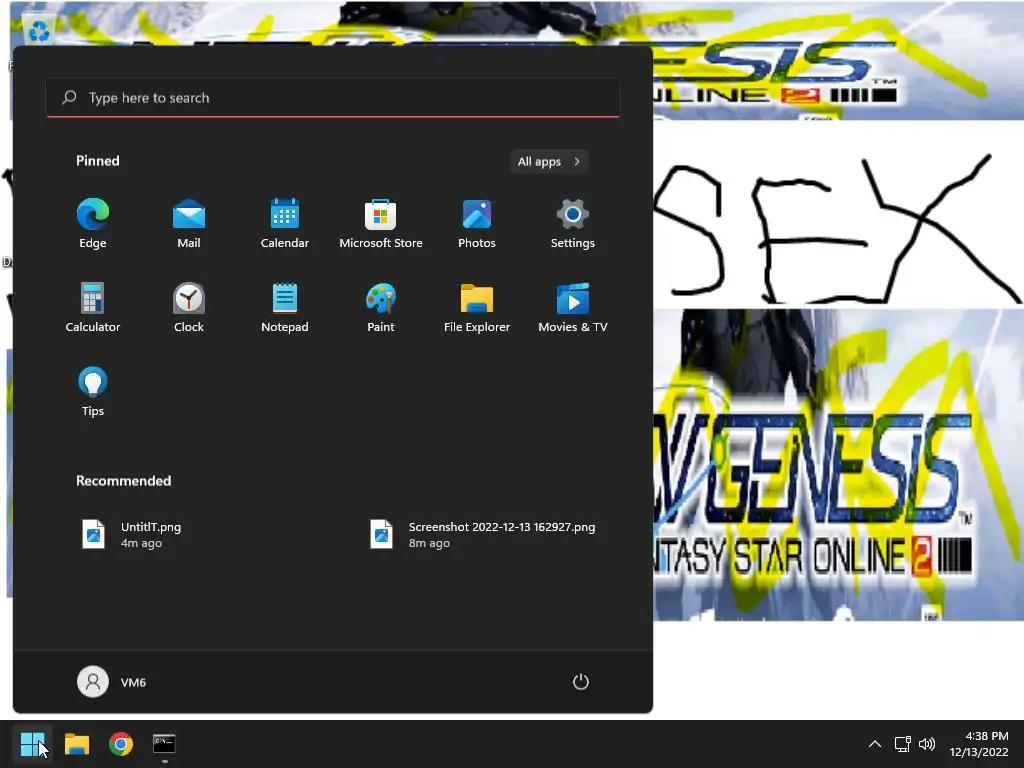Open File Explorer from pinned apps
The height and width of the screenshot is (768, 1024).
coord(477,308)
